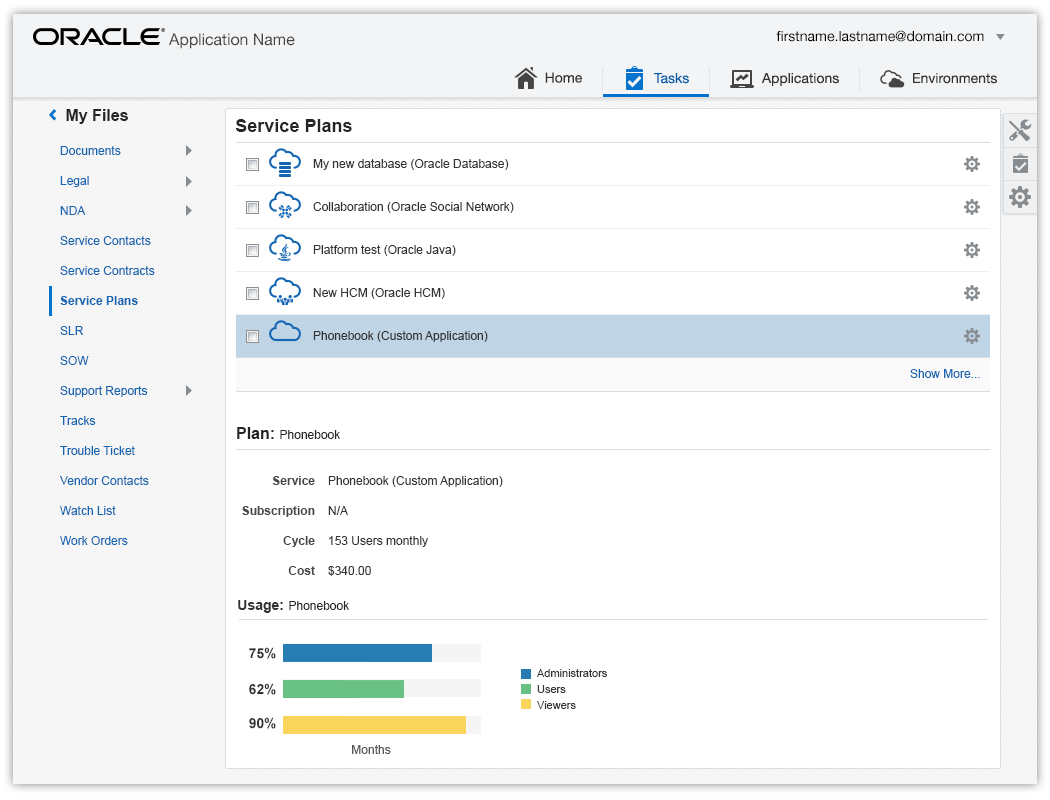Open the wrench and screwdriver tools panel
1050x800 pixels.
1020,130
